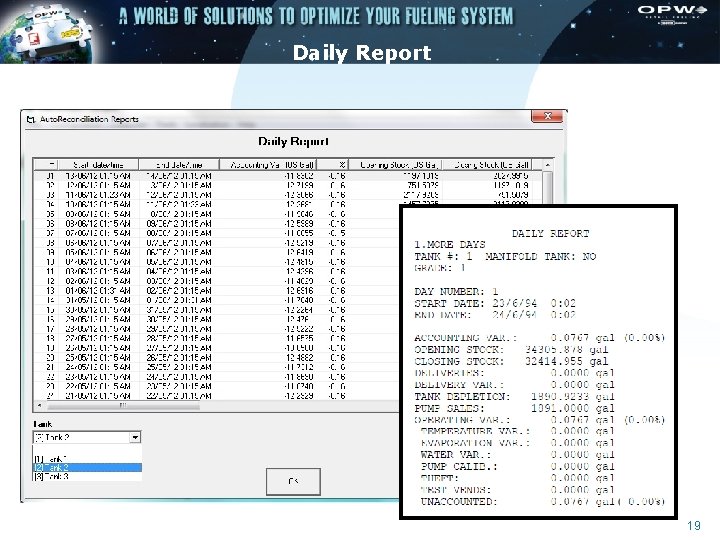
Task: Open the Tank dropdown arrow
Action: 135,437
